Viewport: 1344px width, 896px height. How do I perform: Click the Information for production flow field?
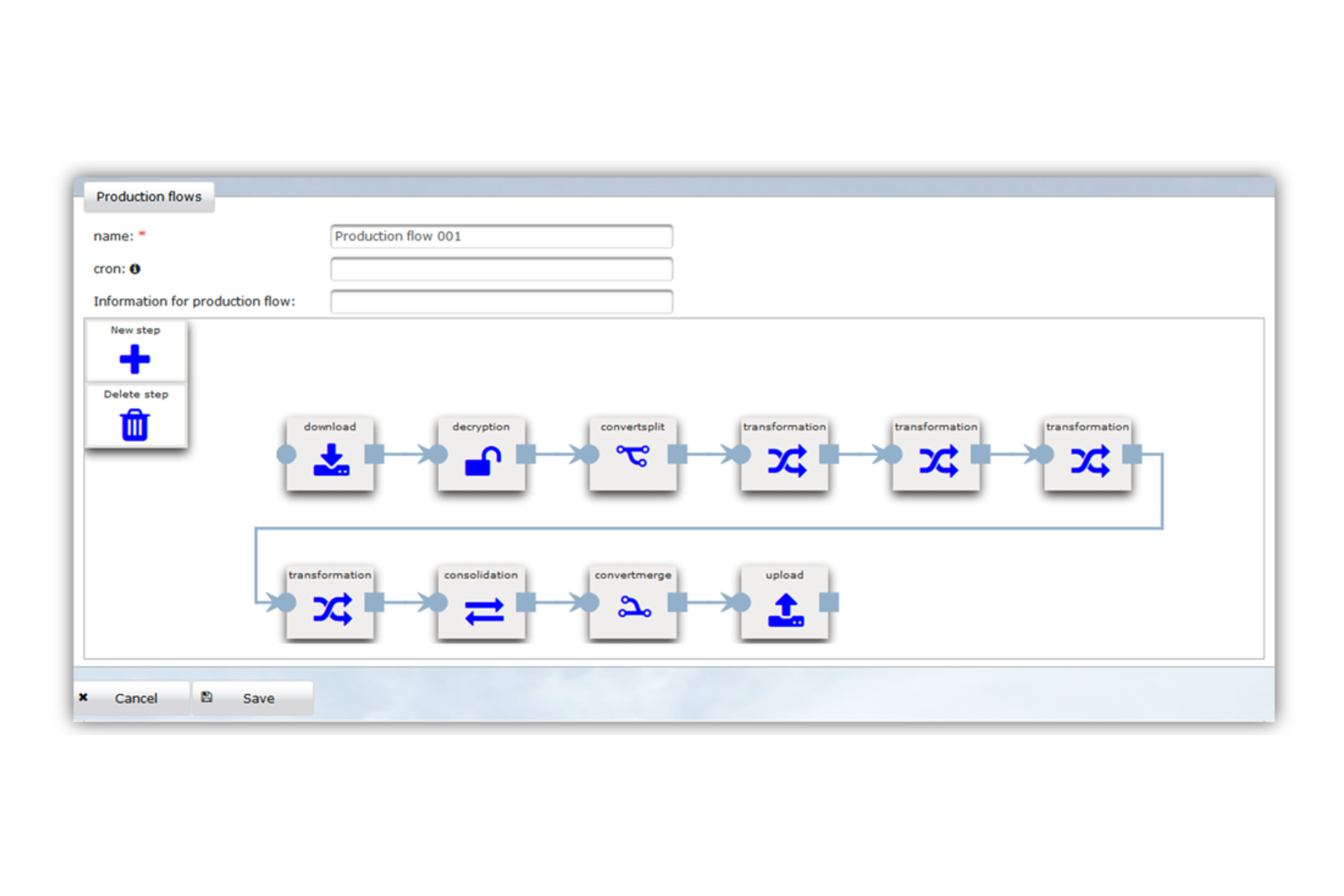[501, 302]
